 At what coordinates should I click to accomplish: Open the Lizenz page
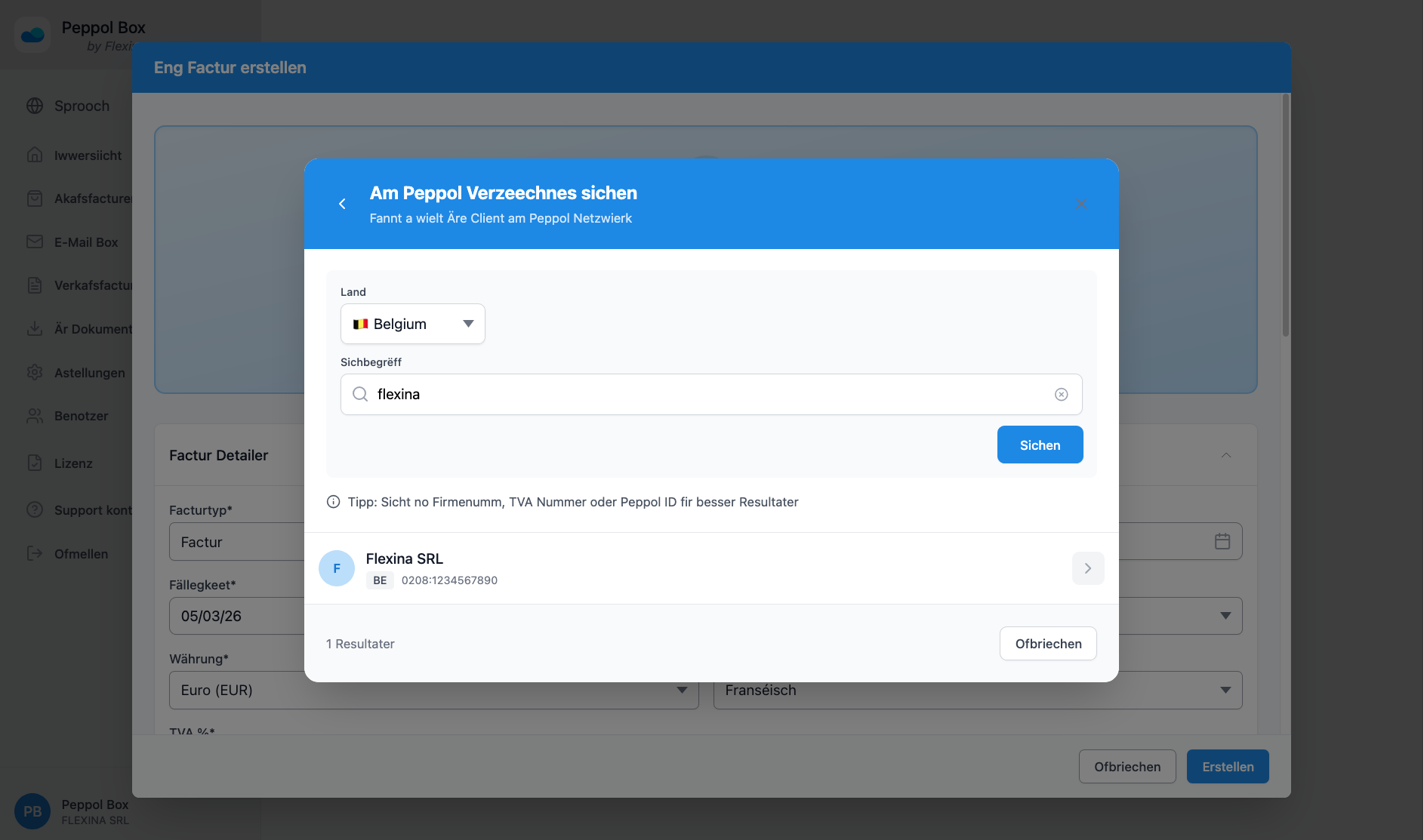72,463
